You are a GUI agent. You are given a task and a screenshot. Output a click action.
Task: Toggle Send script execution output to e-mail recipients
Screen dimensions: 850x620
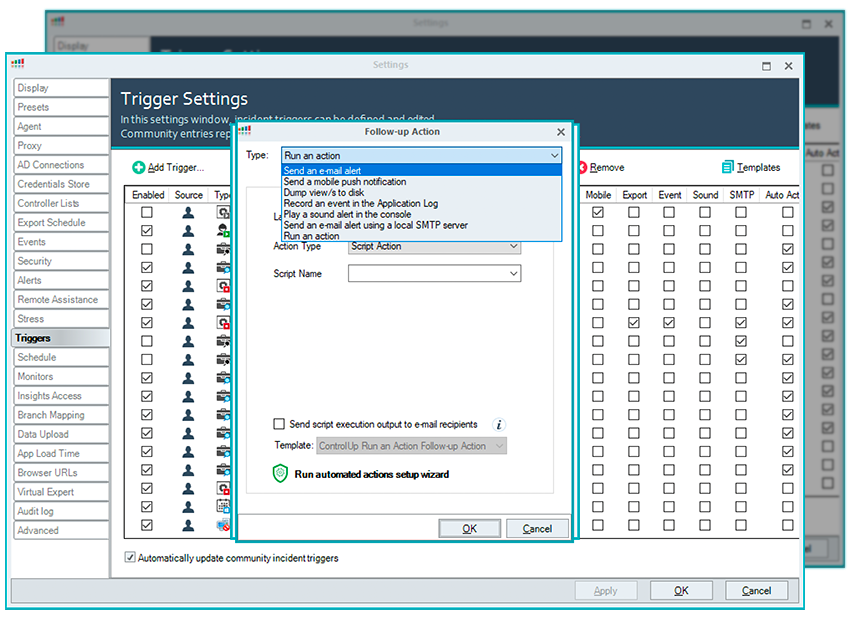point(279,424)
